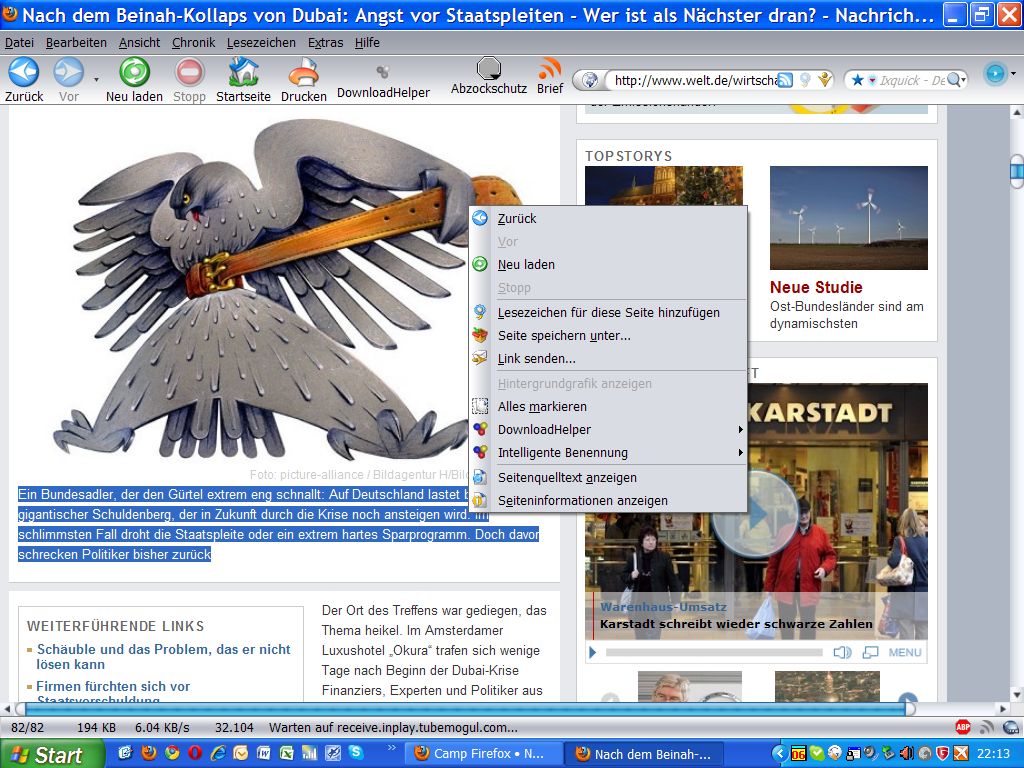Click the Neu laden reload toolbar icon

coord(134,73)
